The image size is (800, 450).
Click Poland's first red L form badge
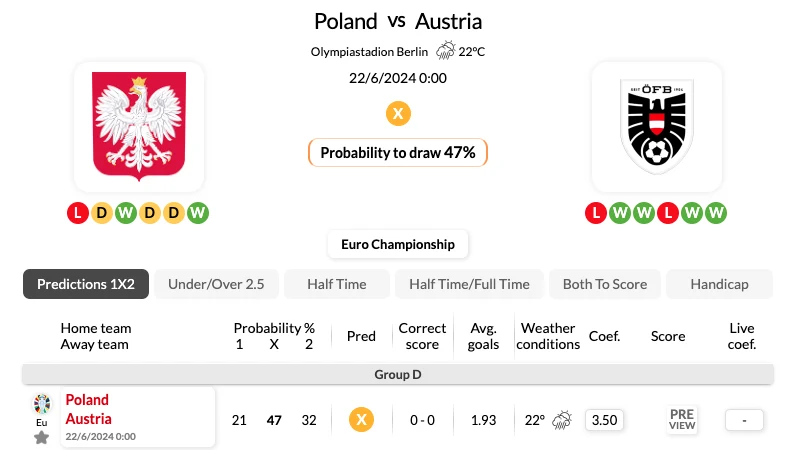[x=78, y=213]
